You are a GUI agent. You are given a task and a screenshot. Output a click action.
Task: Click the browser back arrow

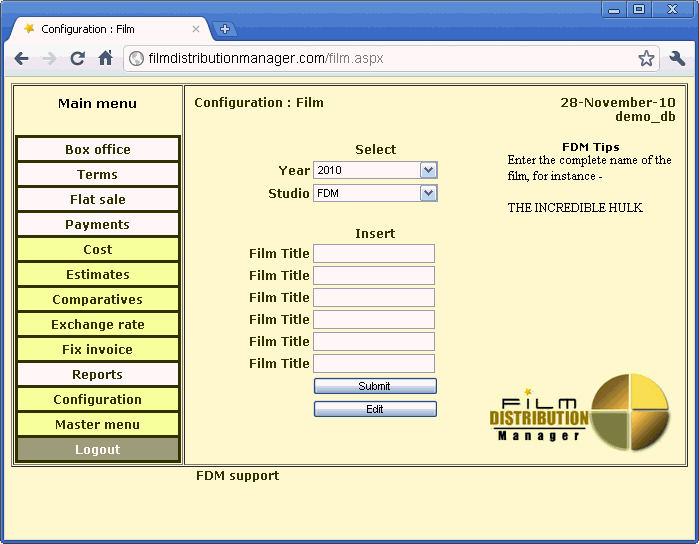[21, 59]
